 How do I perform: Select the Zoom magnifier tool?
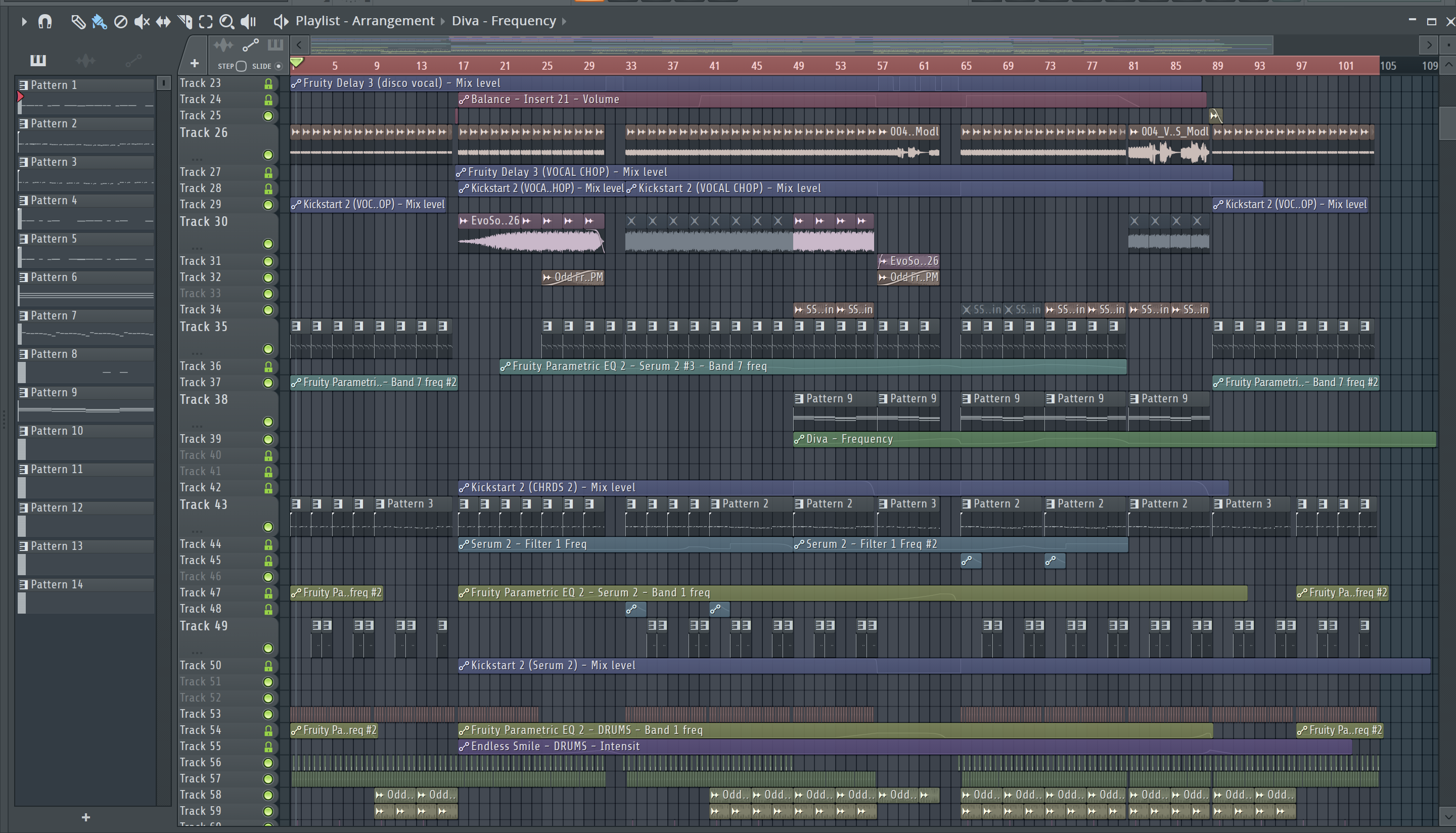pos(226,22)
